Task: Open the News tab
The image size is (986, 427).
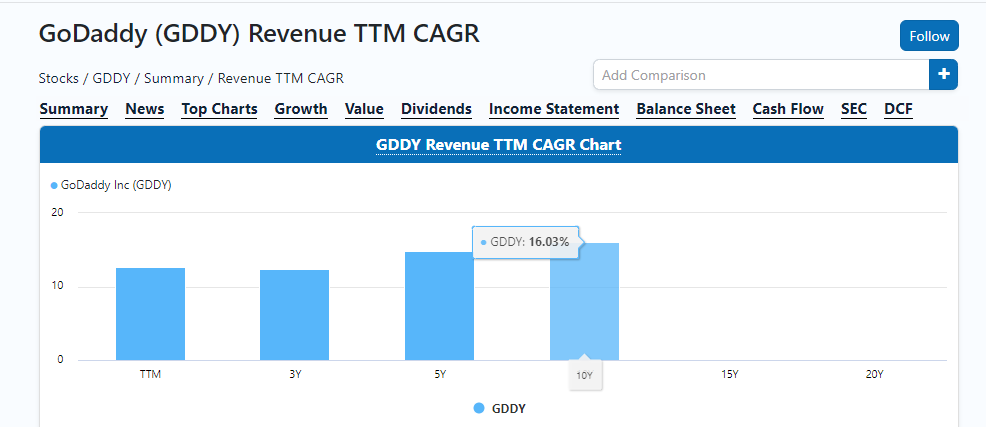Action: pos(145,109)
